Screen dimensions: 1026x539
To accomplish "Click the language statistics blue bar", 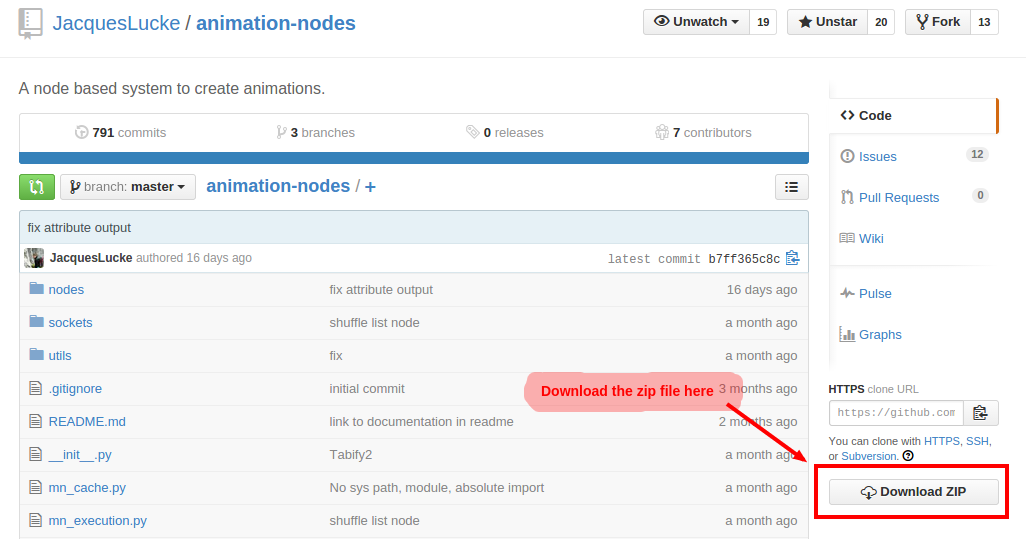I will click(414, 158).
